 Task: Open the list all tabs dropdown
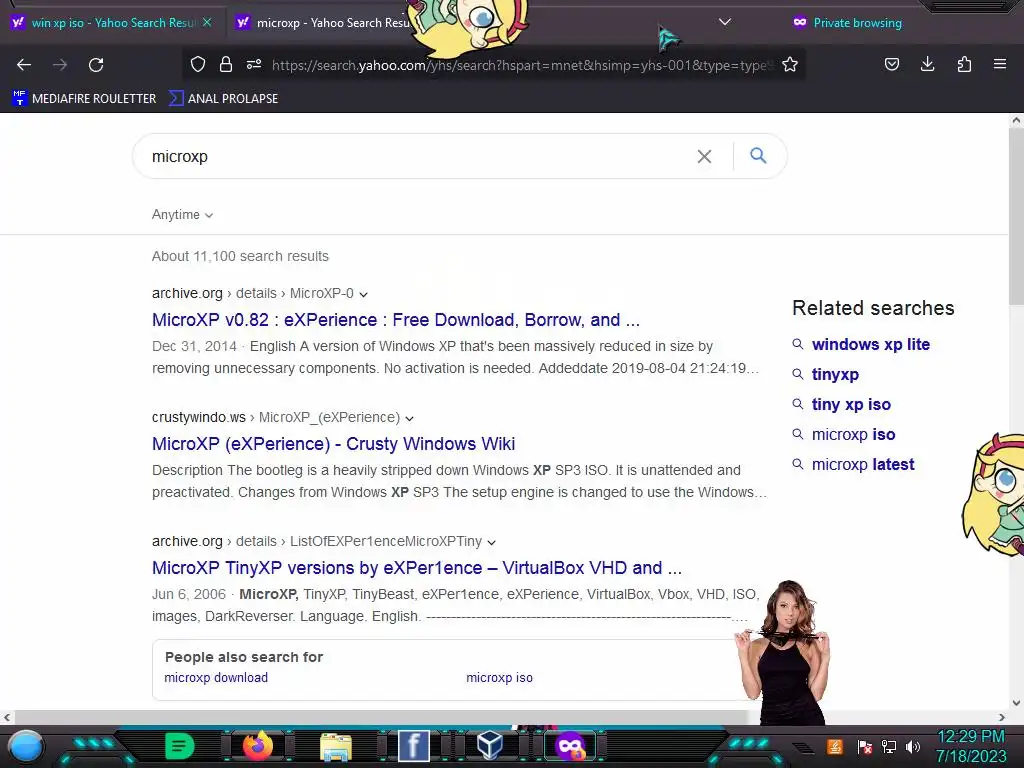tap(724, 22)
